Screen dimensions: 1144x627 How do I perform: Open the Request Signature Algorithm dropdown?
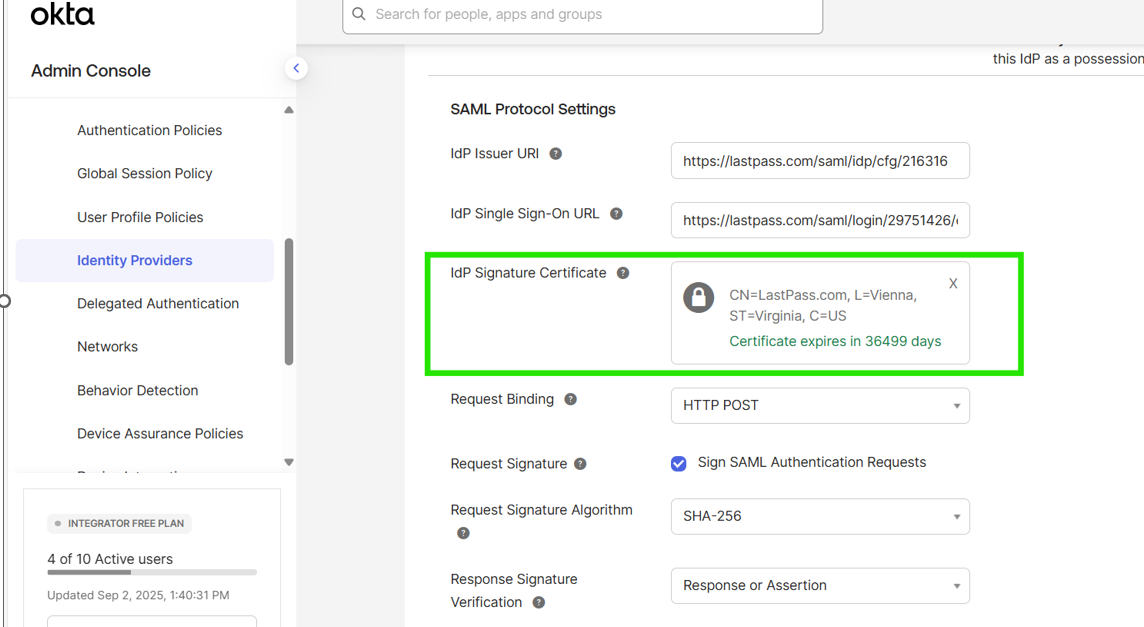tap(820, 517)
